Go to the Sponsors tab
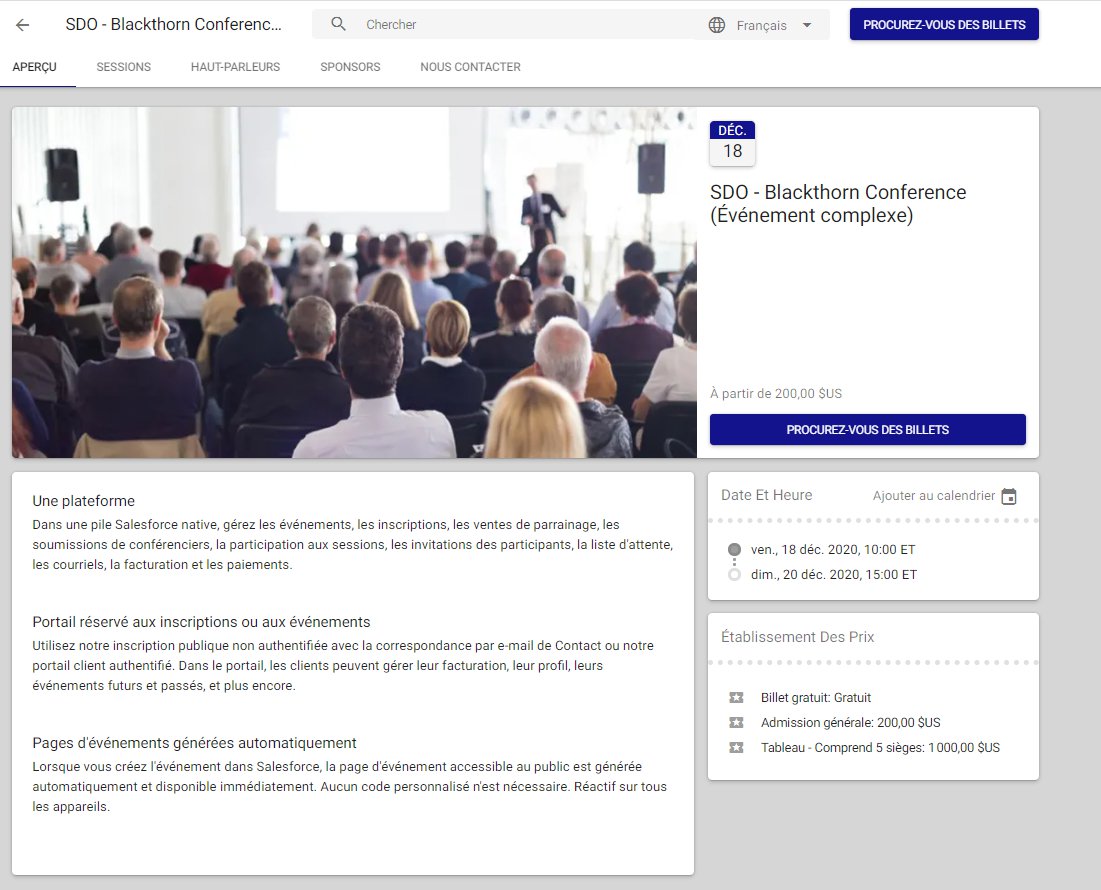Viewport: 1101px width, 890px height. (350, 67)
